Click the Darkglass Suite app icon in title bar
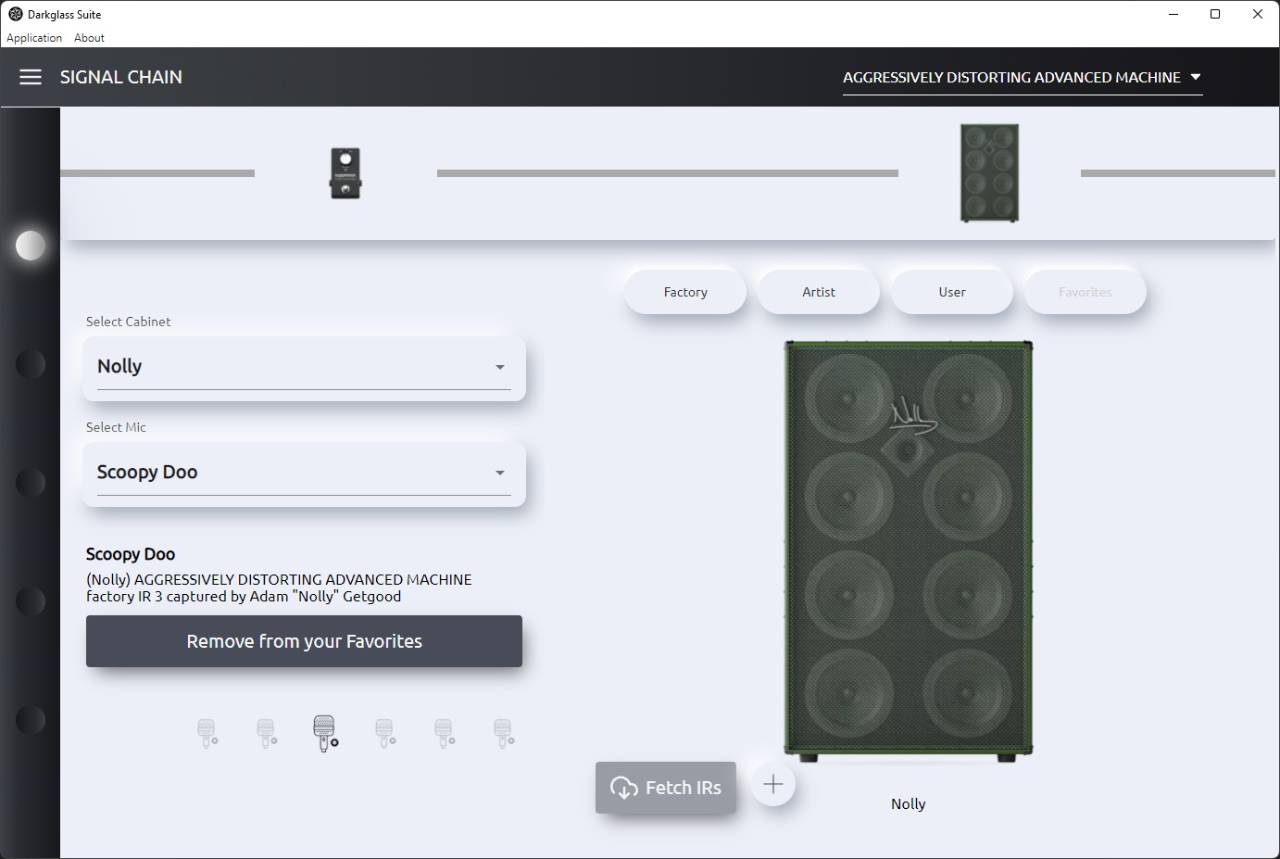The height and width of the screenshot is (859, 1280). point(15,14)
